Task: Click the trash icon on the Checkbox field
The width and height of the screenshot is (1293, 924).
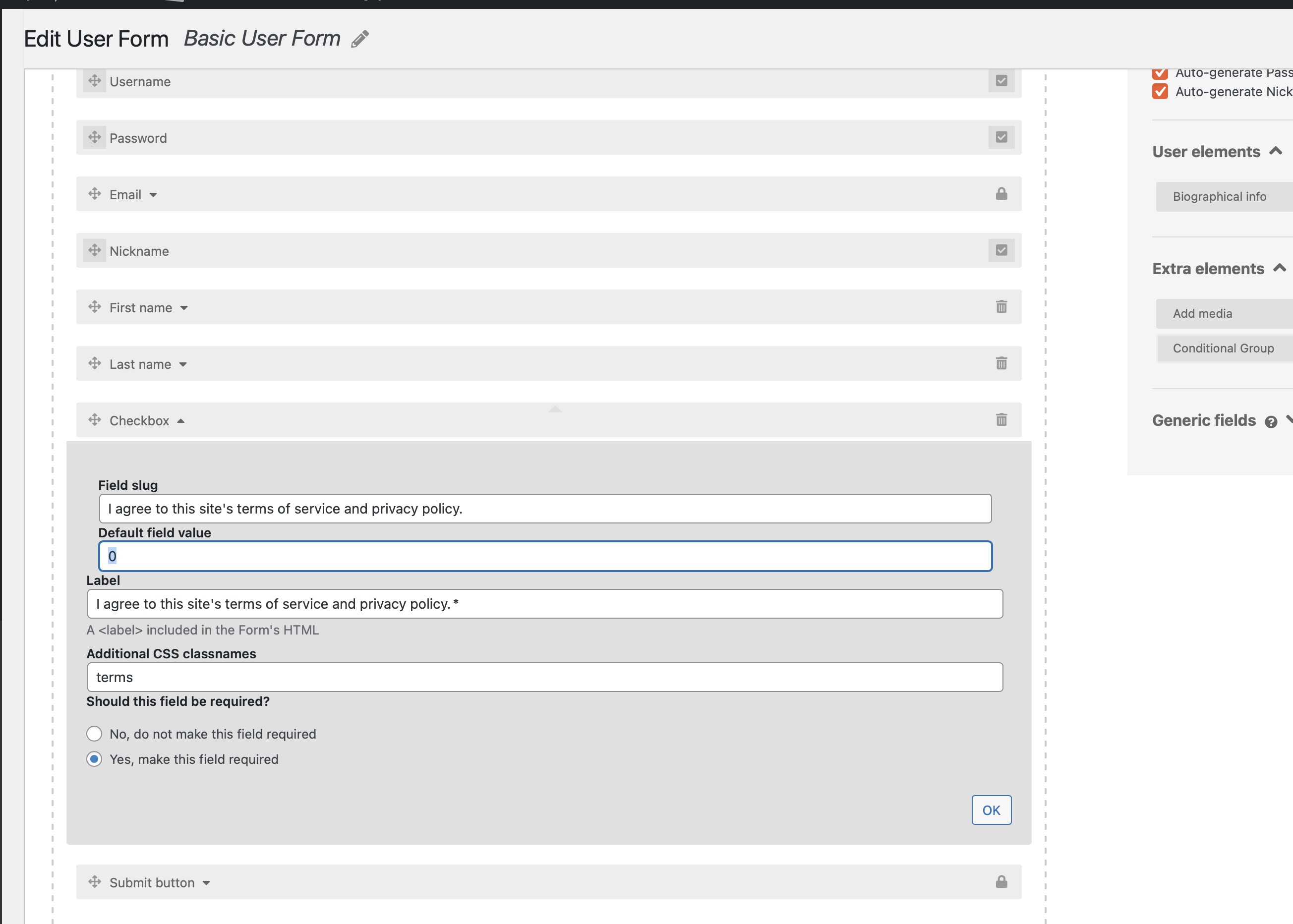Action: (x=1001, y=419)
